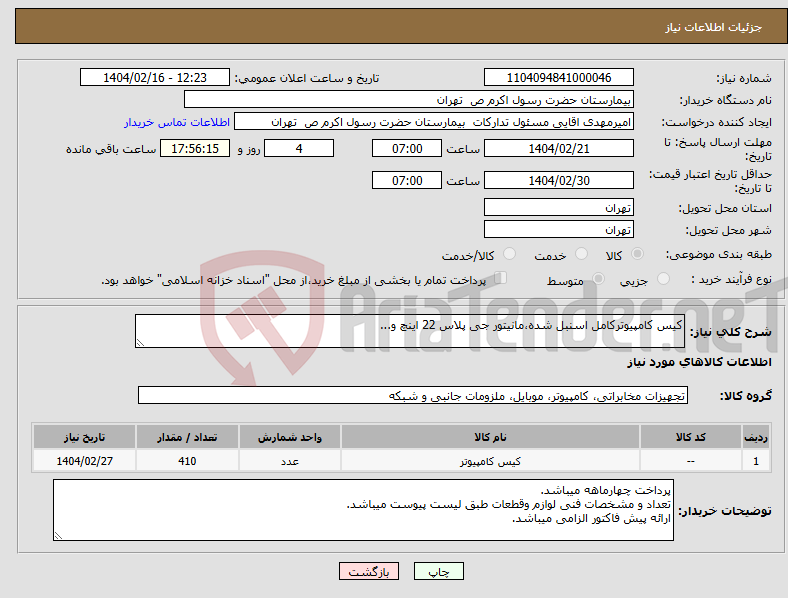Click the شرح کلی نیاز label
This screenshot has width=788, height=598.
730,332
